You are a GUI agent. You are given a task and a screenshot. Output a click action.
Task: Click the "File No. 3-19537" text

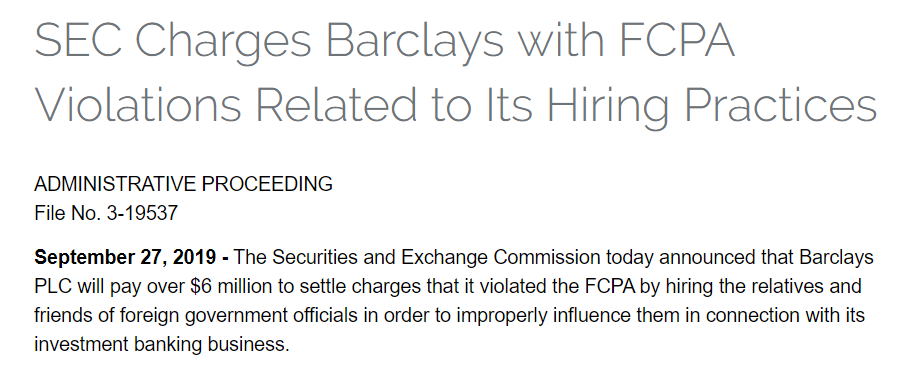click(106, 213)
